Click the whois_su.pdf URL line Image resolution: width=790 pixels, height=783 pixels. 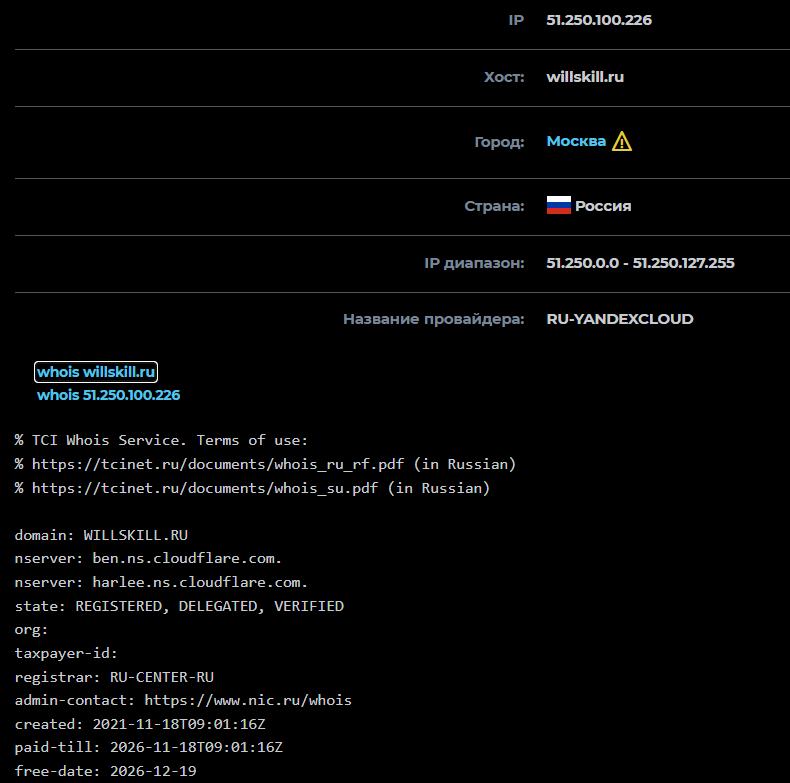[x=252, y=488]
